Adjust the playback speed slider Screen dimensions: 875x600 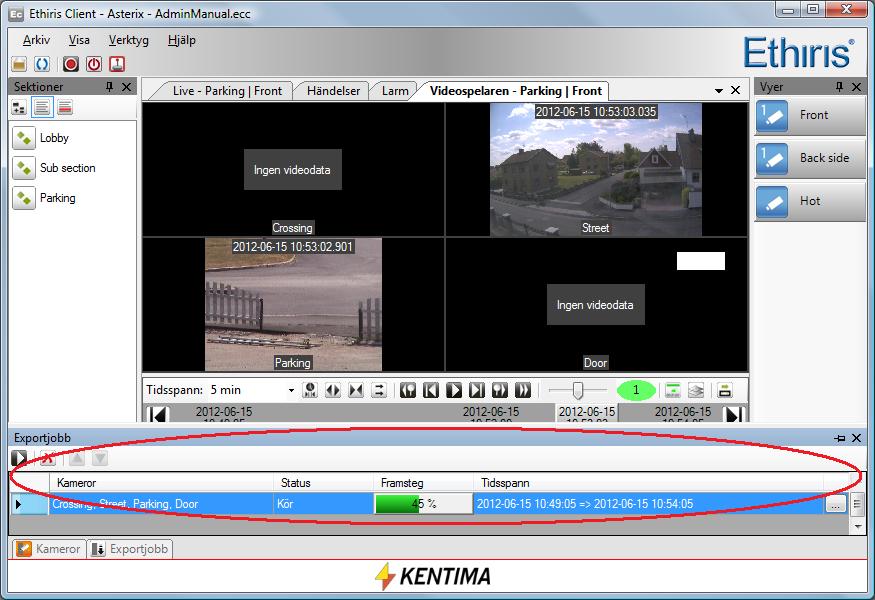578,390
